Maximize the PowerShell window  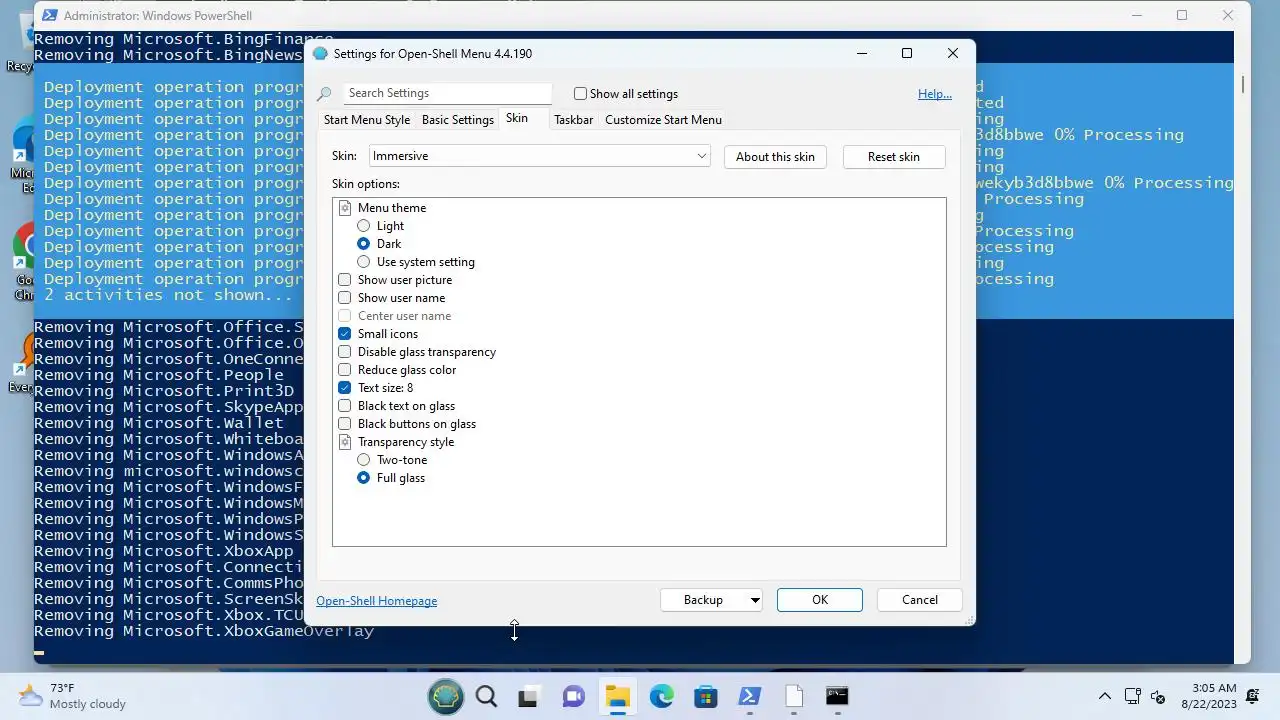[x=1182, y=15]
